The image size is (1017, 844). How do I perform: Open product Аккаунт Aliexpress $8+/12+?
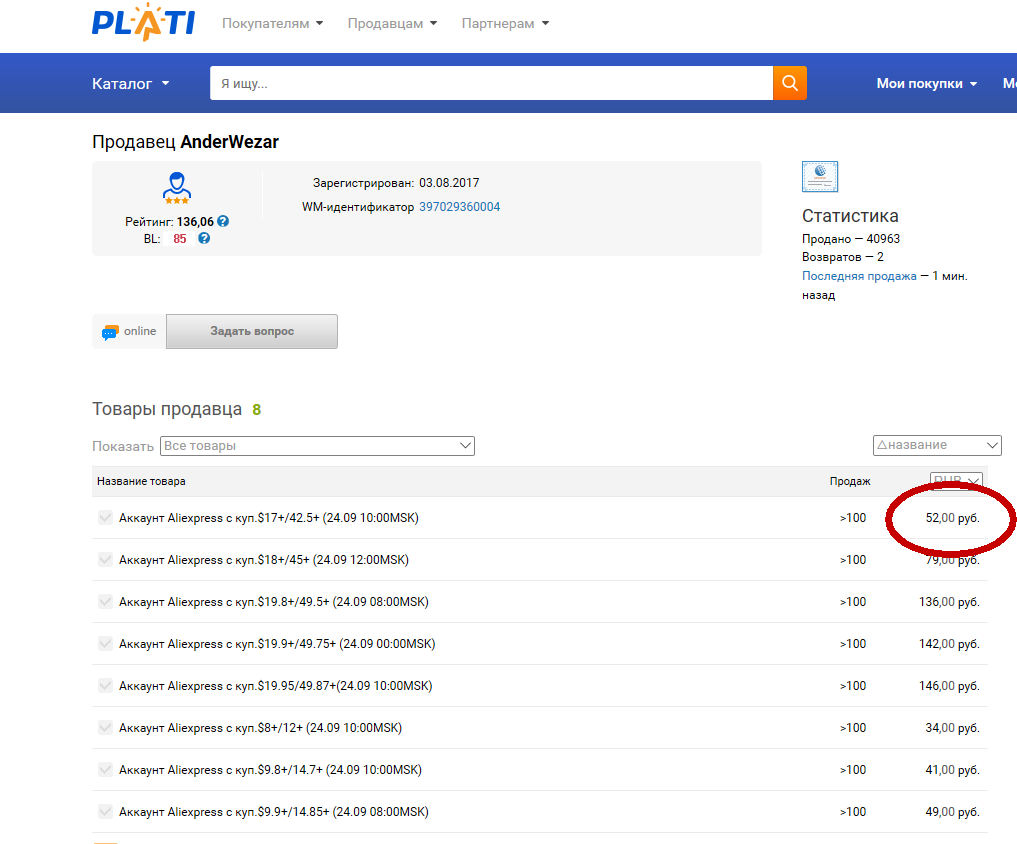click(260, 728)
